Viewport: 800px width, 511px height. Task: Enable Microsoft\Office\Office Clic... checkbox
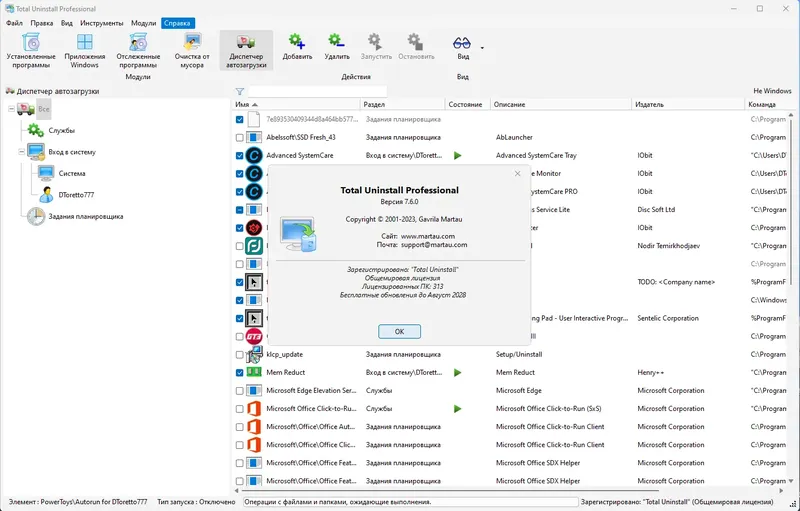(x=239, y=445)
